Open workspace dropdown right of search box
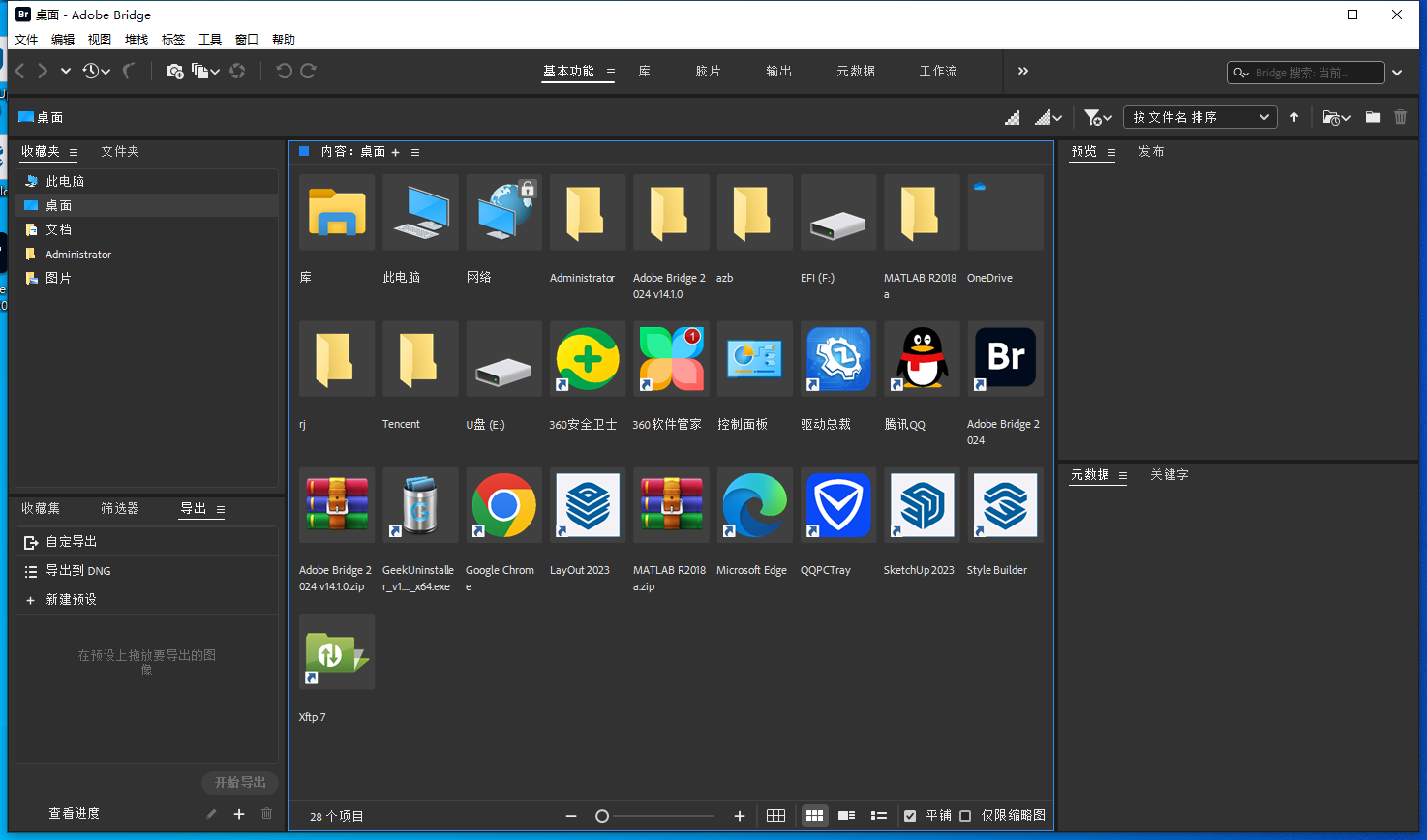The height and width of the screenshot is (840, 1427). click(1397, 73)
